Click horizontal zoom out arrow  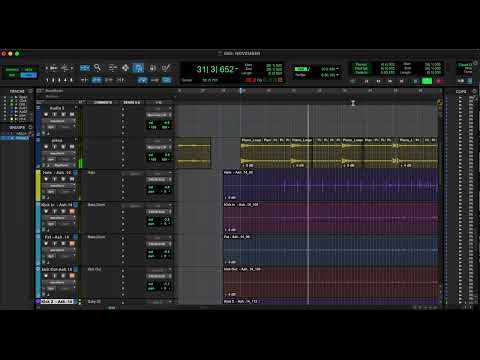coord(47,68)
